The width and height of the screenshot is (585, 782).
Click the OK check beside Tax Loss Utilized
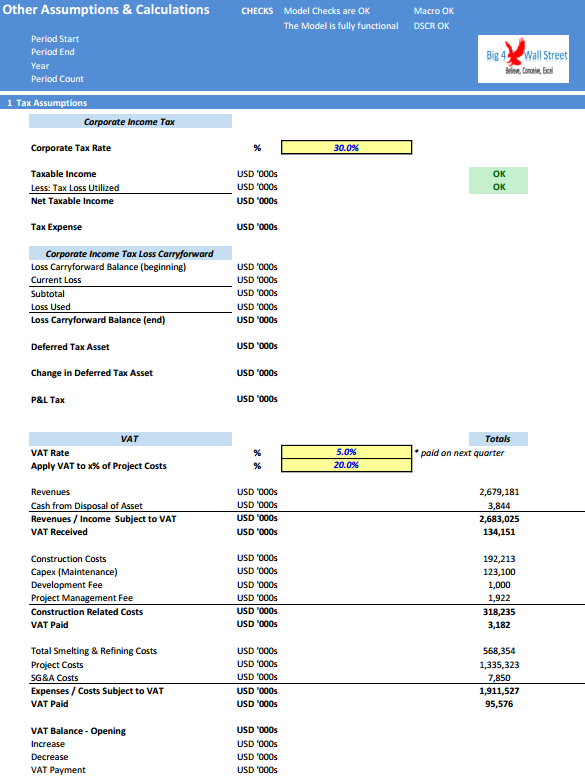[499, 187]
